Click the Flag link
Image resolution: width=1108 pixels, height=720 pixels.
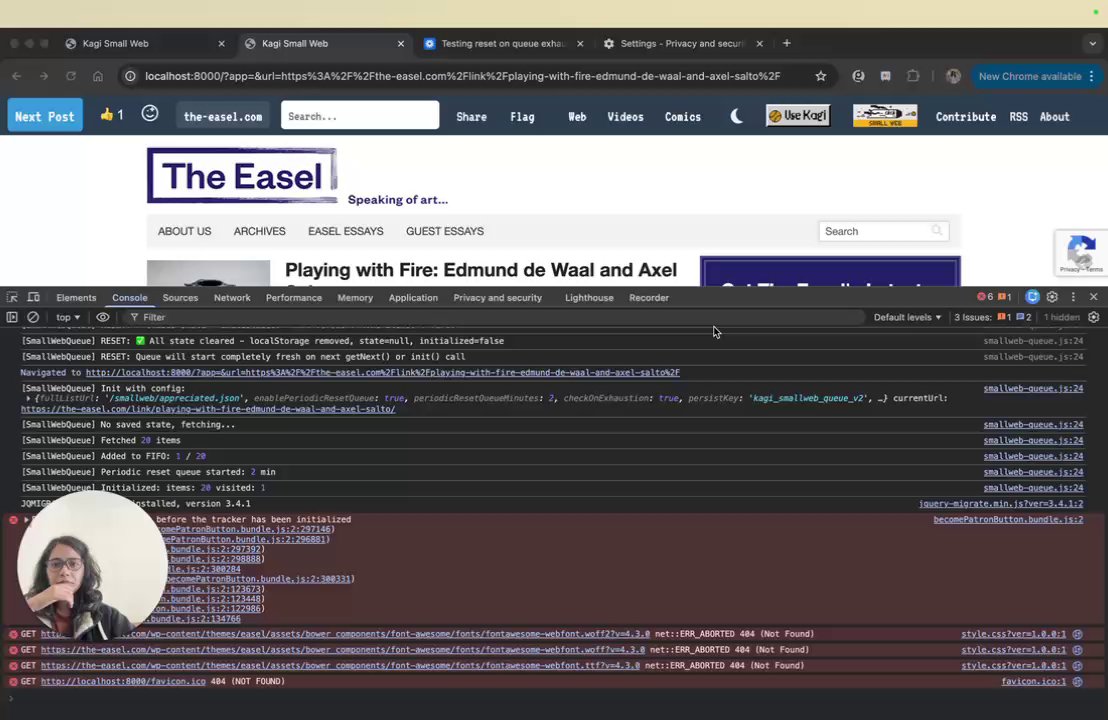click(x=522, y=117)
